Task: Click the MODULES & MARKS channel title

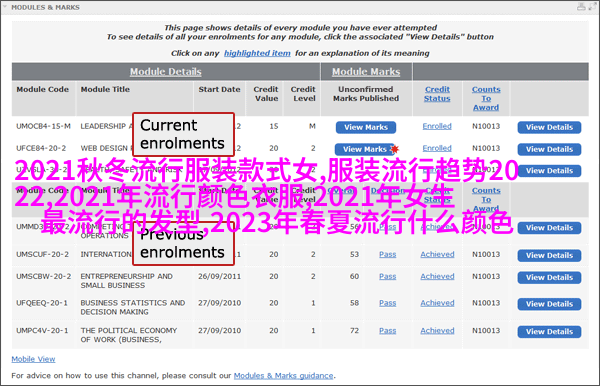Action: 46,7
